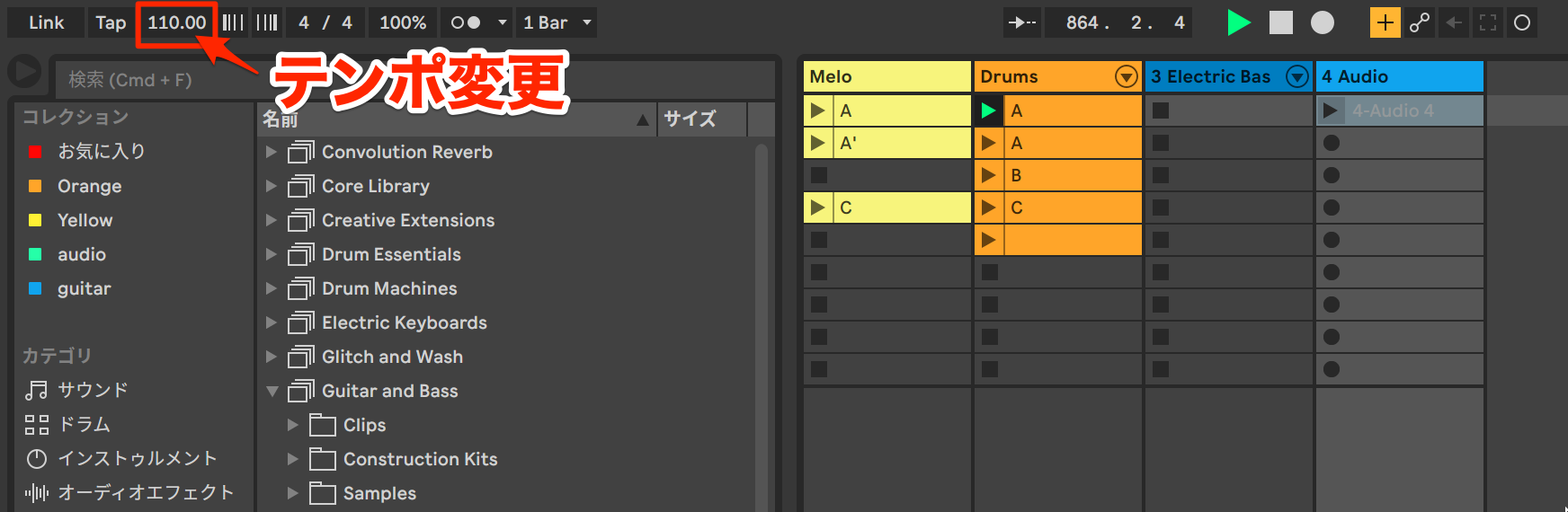Arm the Arrangement Record circle button
Image resolution: width=1568 pixels, height=512 pixels.
click(x=1322, y=22)
